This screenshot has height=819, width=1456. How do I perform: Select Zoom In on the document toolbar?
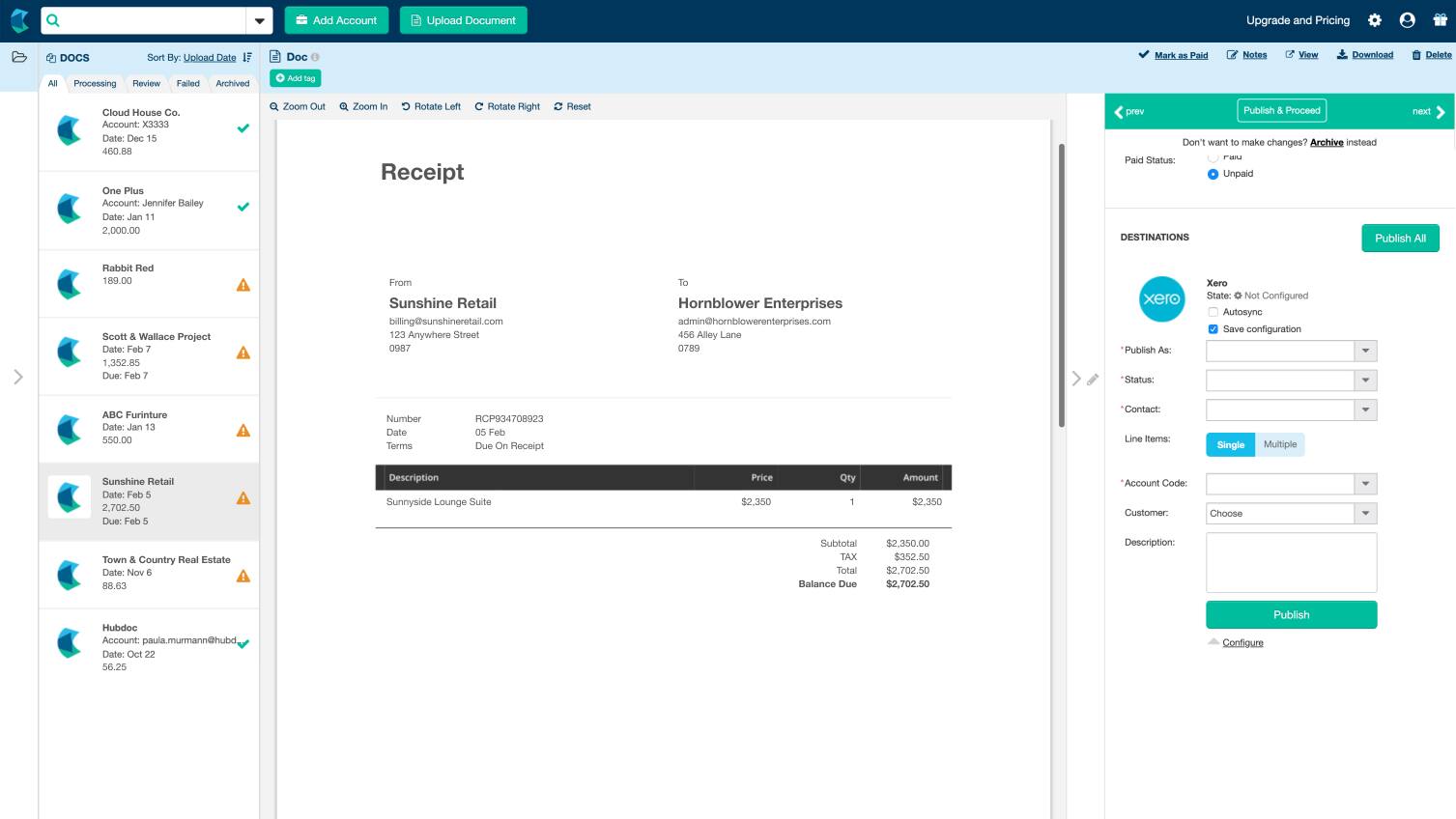363,106
